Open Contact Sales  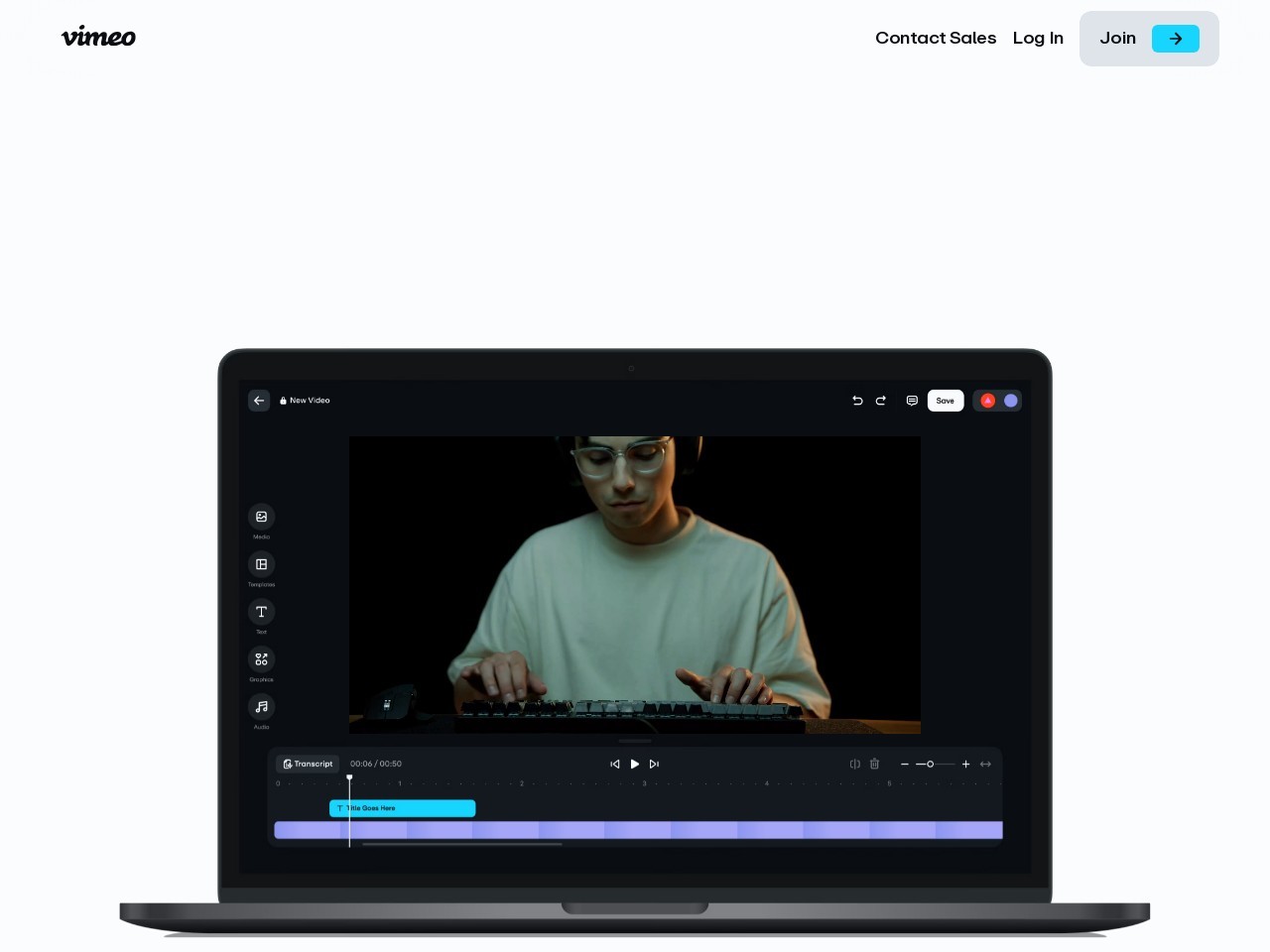936,38
